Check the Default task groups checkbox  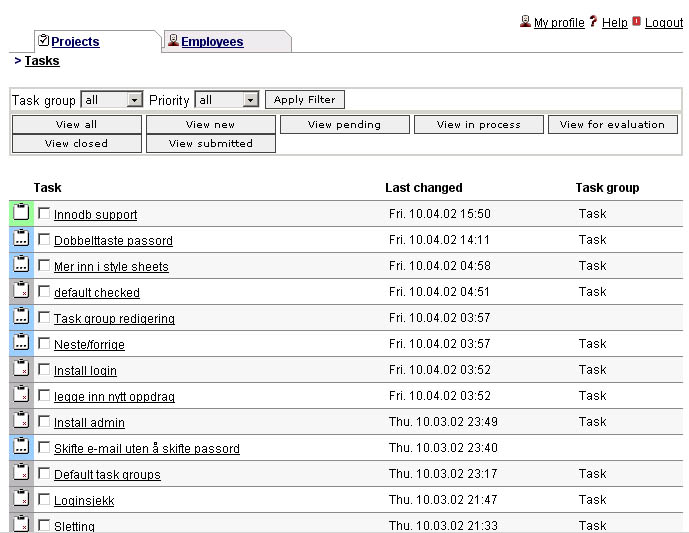pyautogui.click(x=44, y=473)
